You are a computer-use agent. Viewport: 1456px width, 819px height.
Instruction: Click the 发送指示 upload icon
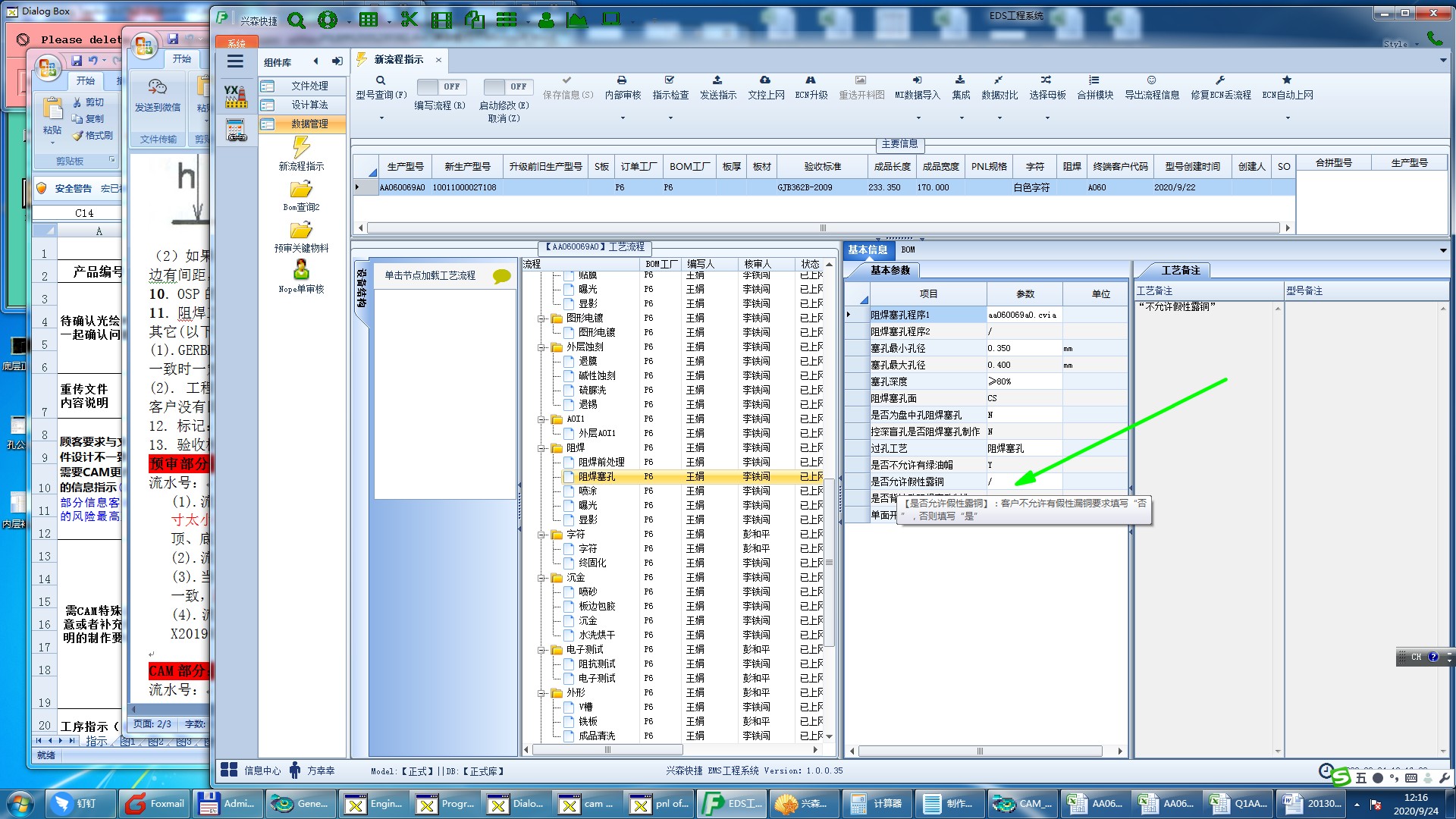click(717, 80)
